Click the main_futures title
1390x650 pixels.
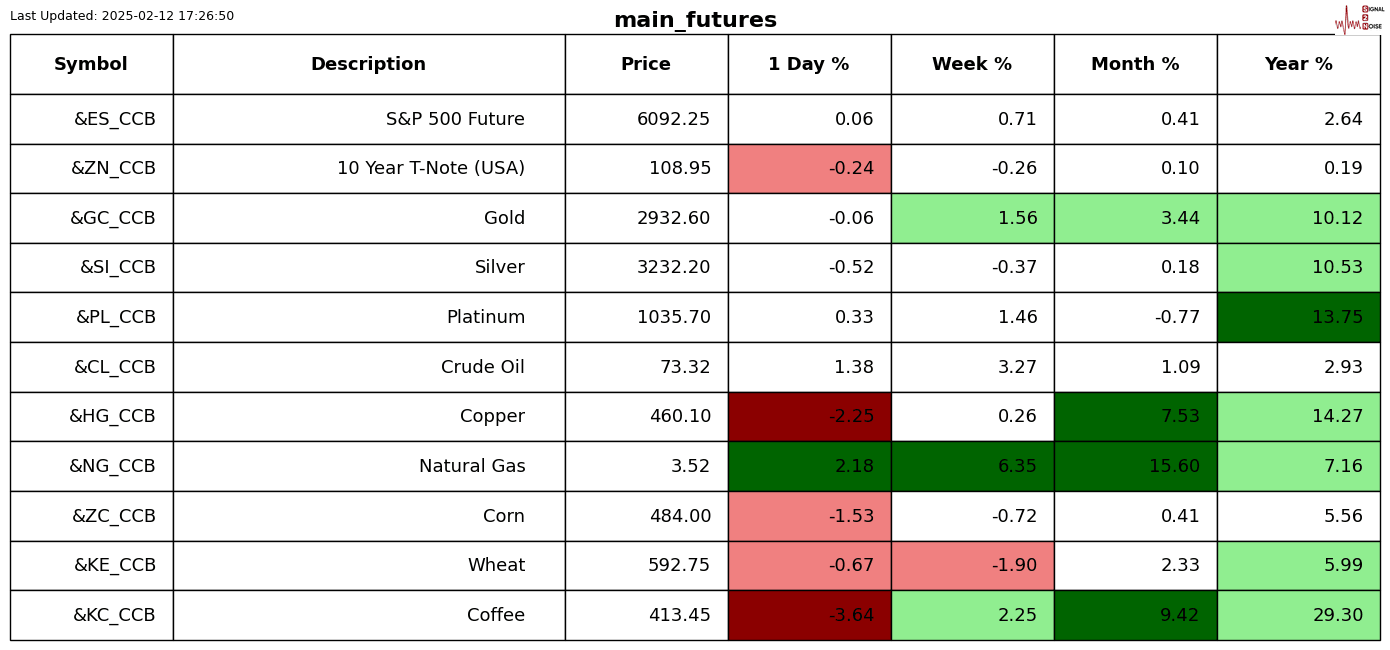[695, 20]
